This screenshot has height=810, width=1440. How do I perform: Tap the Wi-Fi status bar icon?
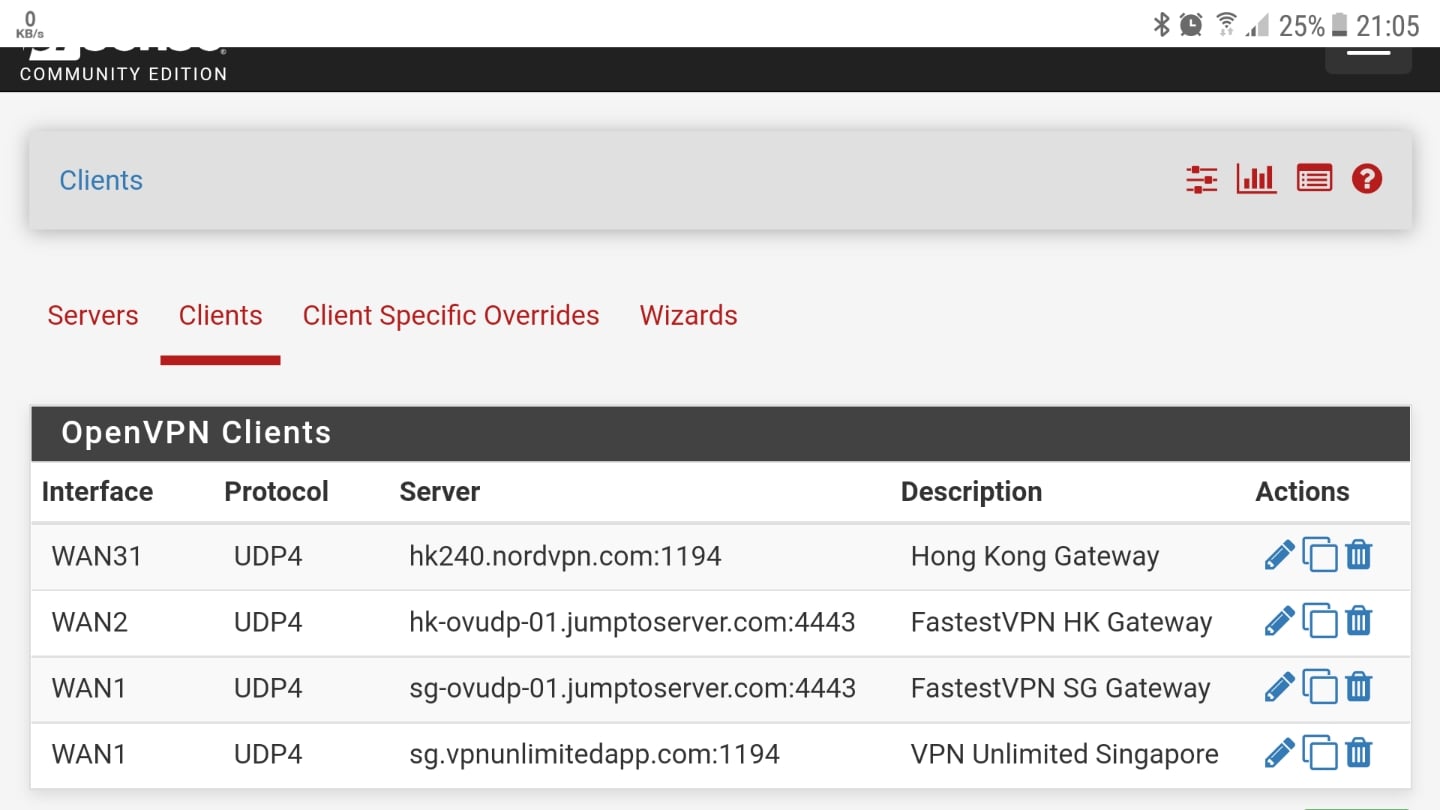1226,25
